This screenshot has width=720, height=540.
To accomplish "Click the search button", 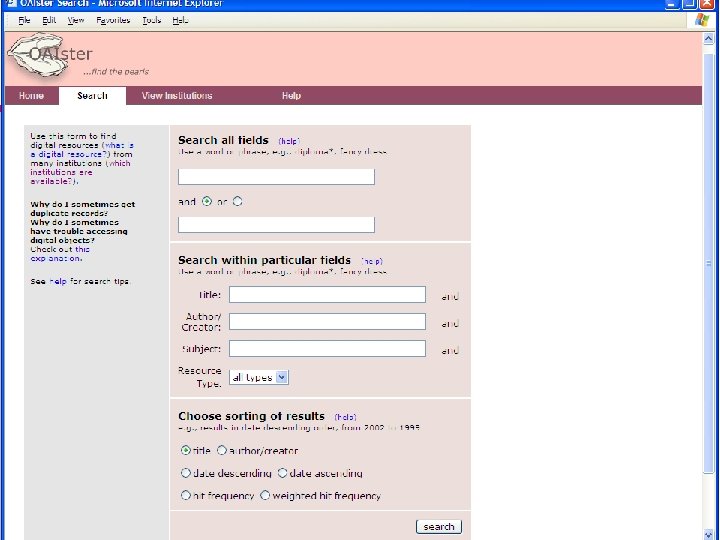I will tap(439, 527).
